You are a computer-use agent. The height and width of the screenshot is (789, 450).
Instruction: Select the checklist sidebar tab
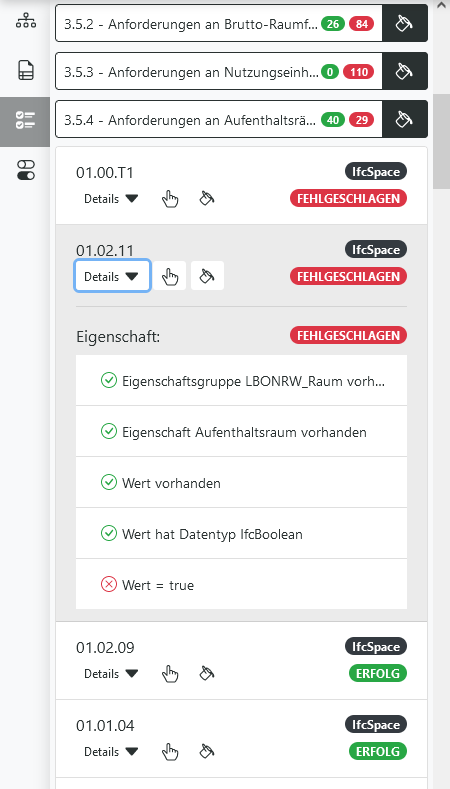[x=25, y=120]
